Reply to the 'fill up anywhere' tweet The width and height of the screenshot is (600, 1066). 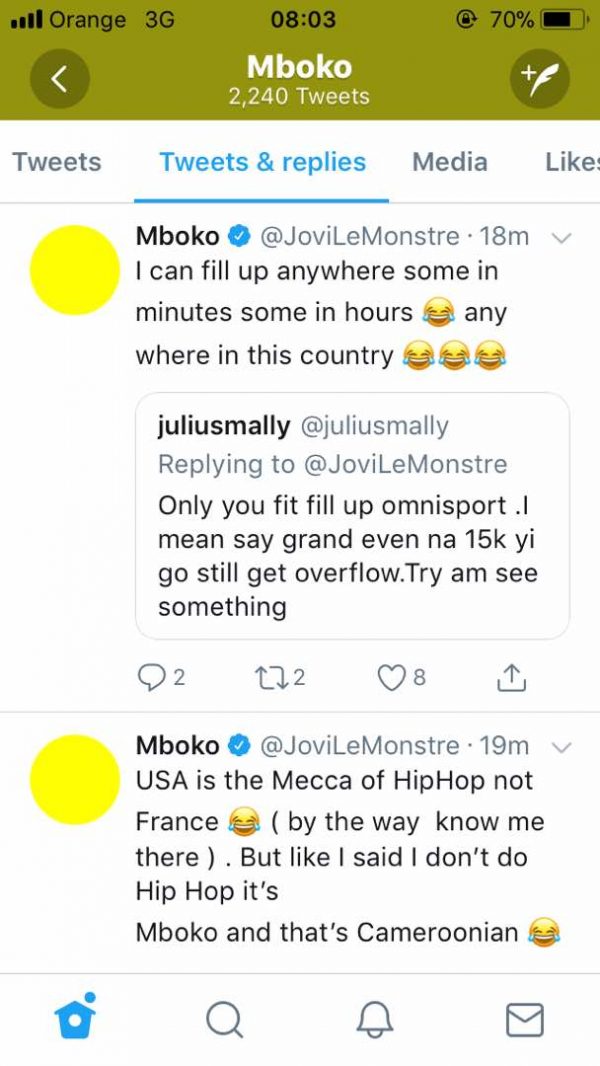tap(151, 678)
